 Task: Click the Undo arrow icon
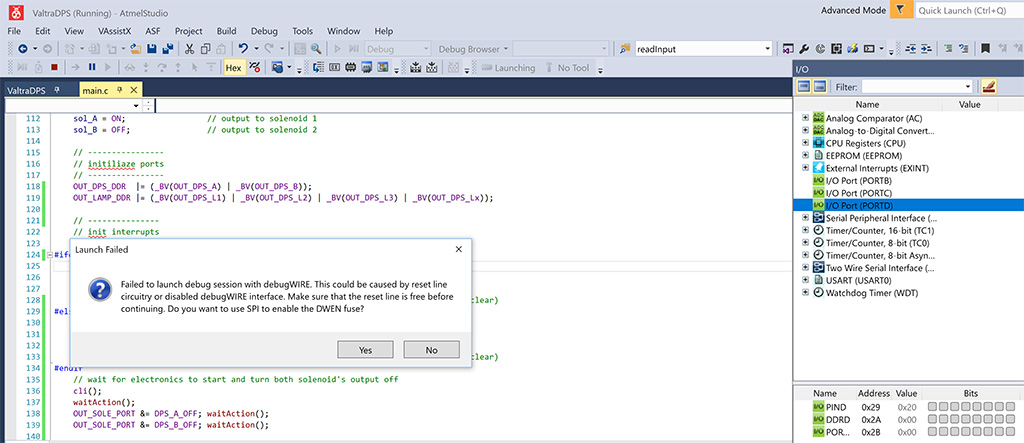[x=243, y=48]
